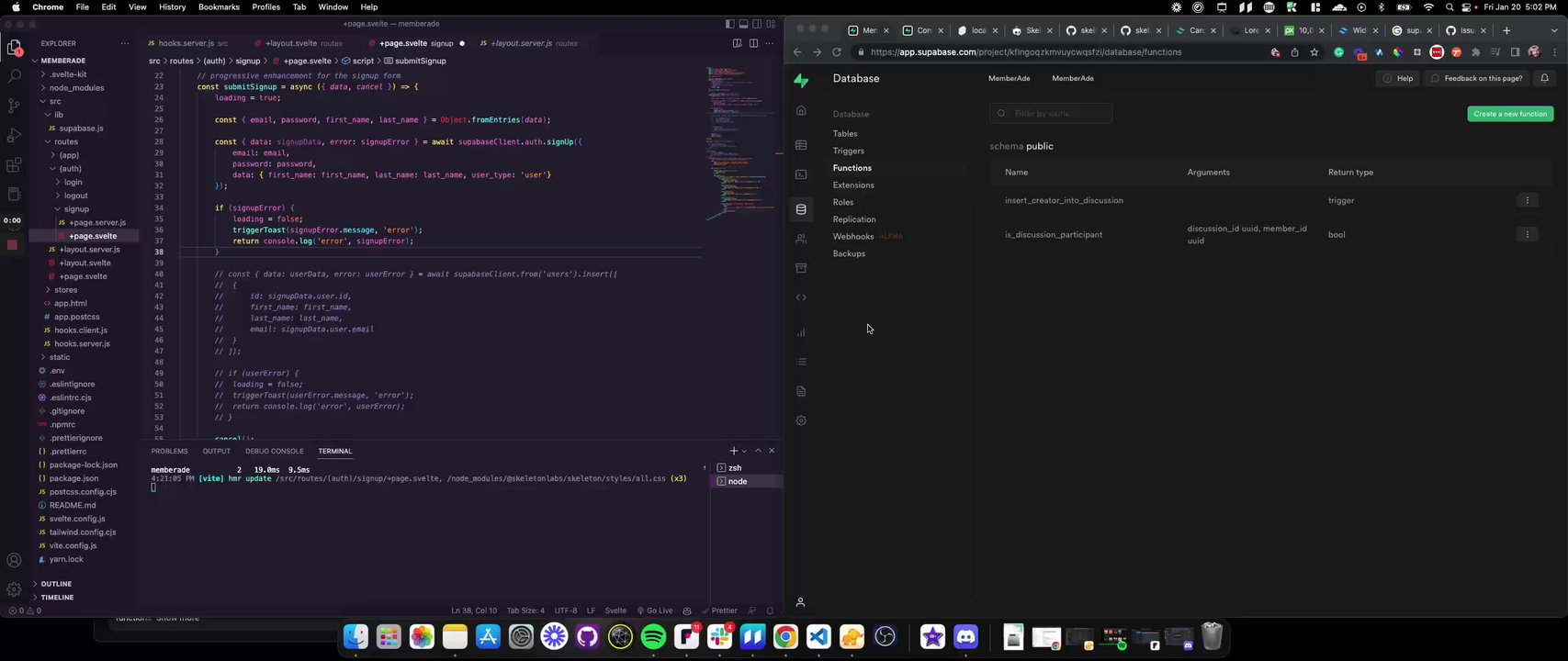Expand the OUTLINE section
Screen dimensions: 1568x661
pyautogui.click(x=56, y=584)
